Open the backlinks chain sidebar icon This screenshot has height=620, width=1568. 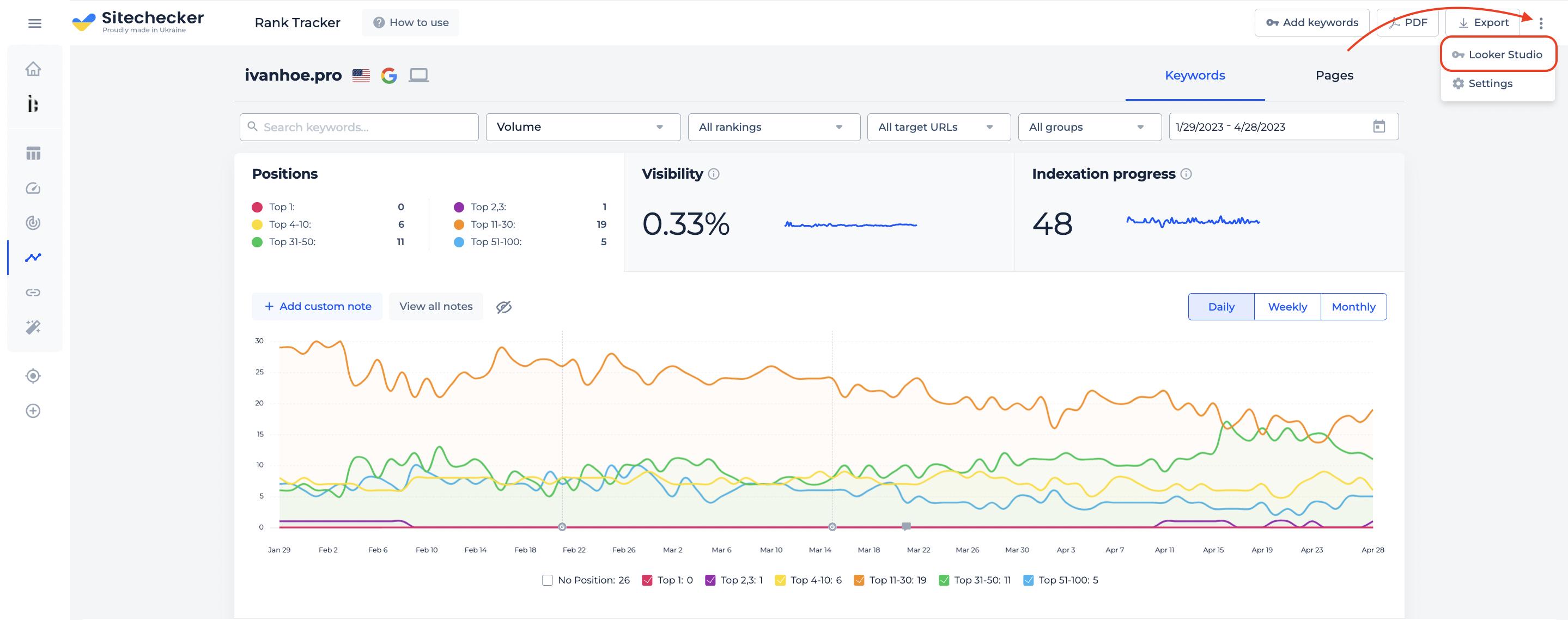pos(33,292)
